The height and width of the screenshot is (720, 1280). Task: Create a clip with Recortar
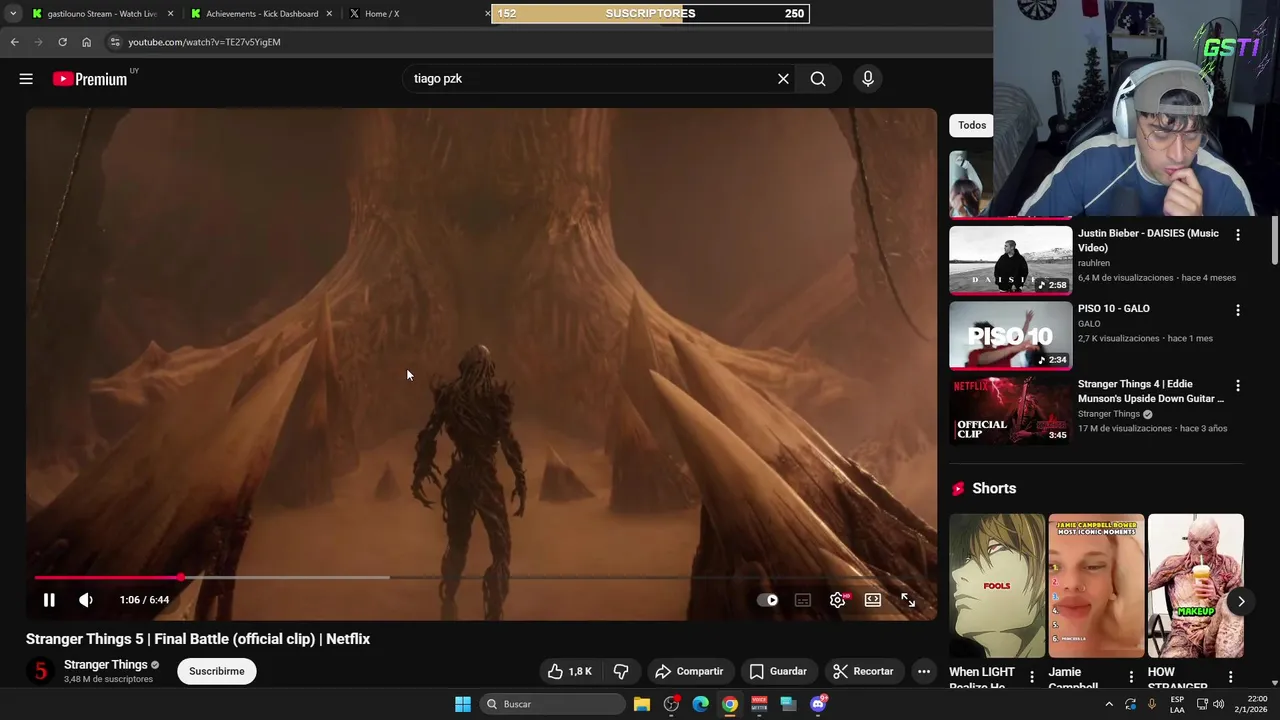tap(863, 671)
